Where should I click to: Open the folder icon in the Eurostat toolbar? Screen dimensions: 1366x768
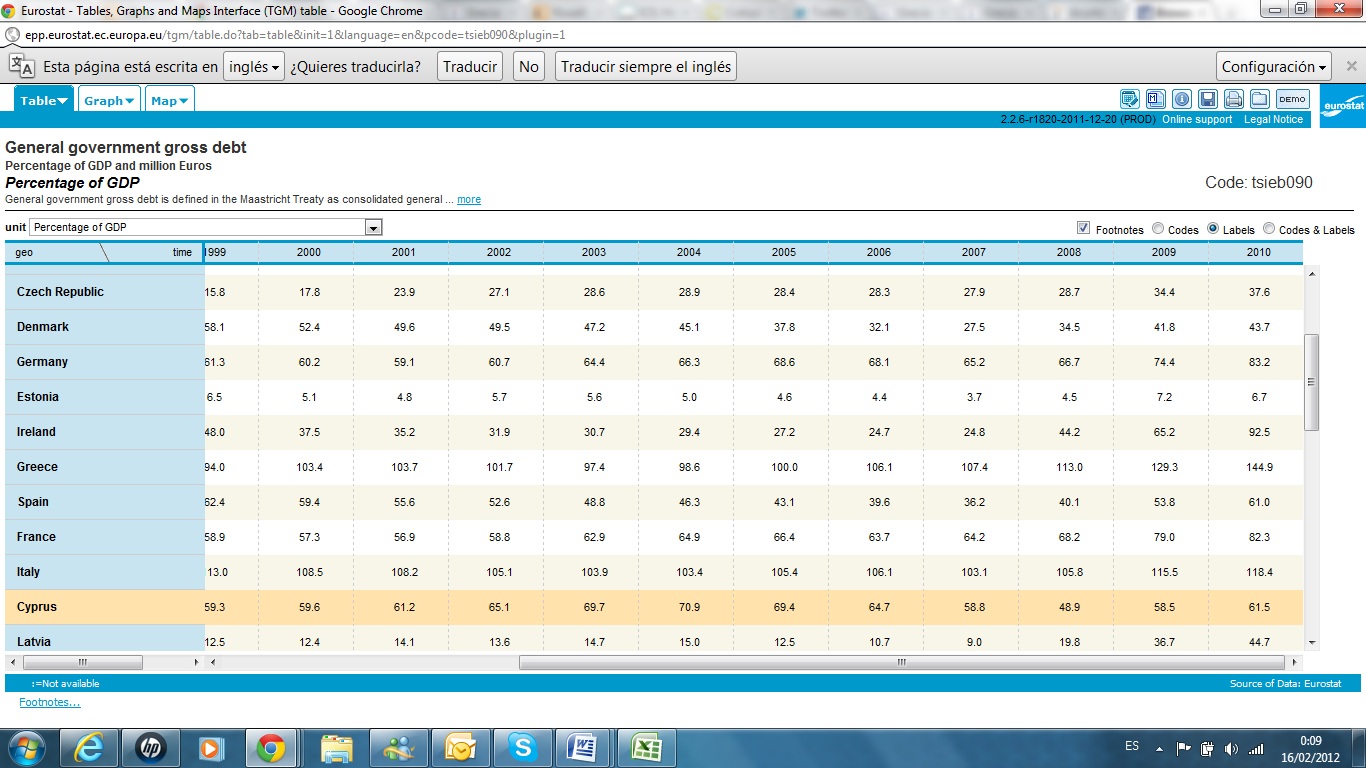click(1260, 99)
